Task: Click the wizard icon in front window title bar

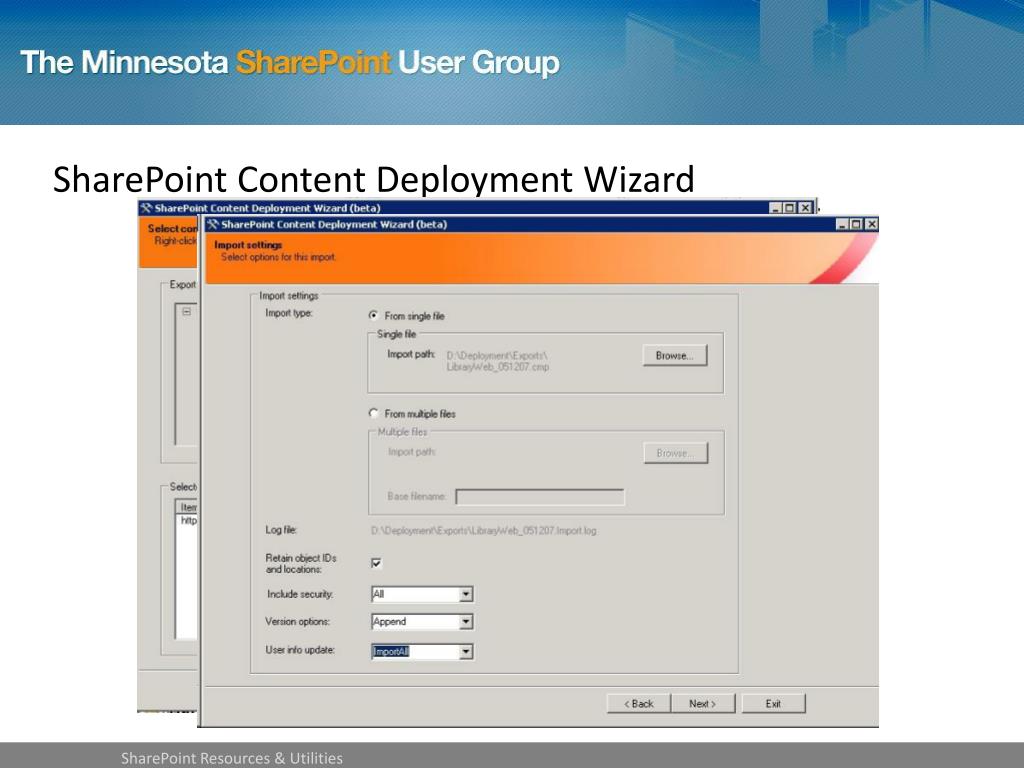Action: 212,224
